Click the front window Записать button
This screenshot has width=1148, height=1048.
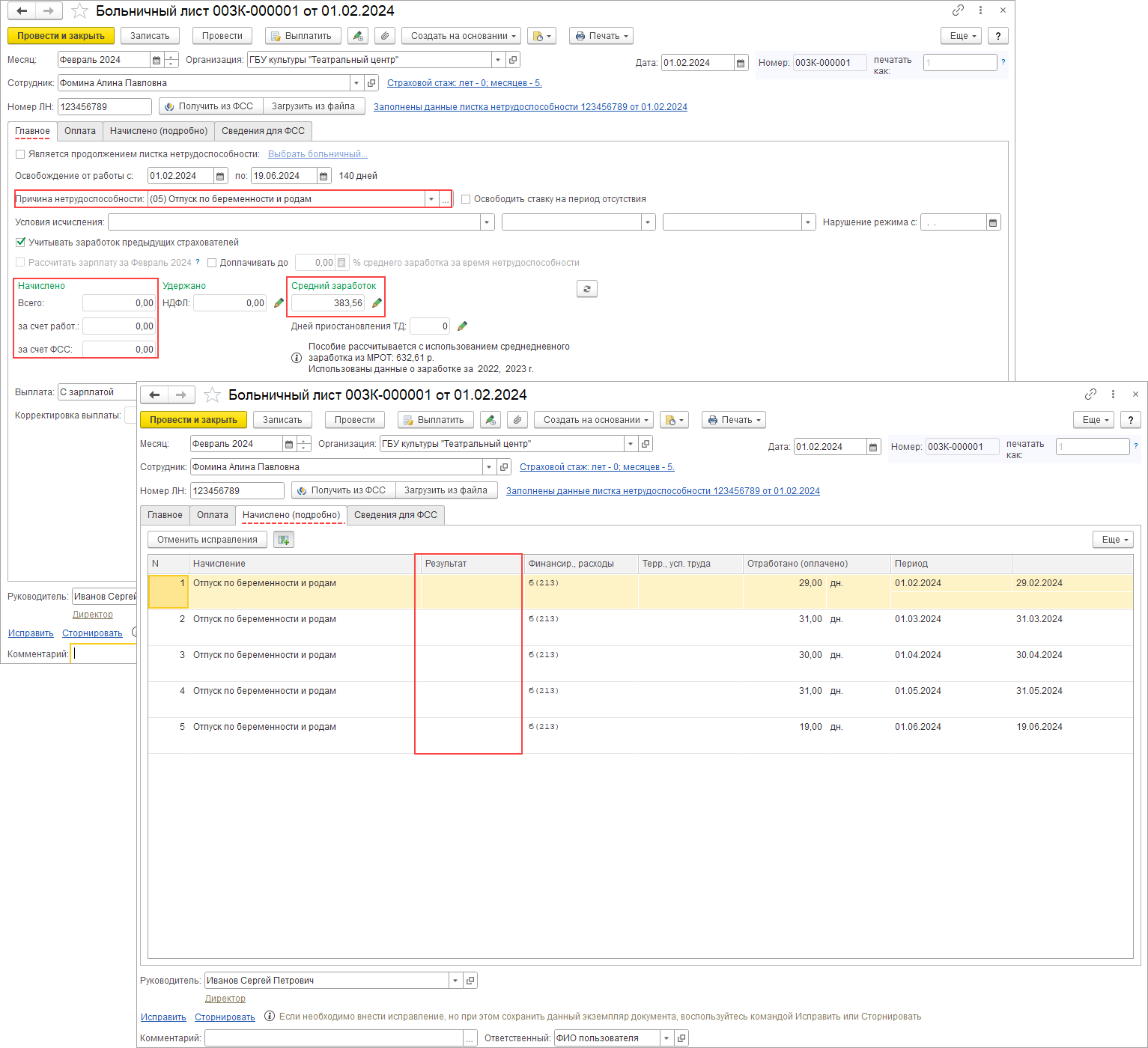[282, 420]
